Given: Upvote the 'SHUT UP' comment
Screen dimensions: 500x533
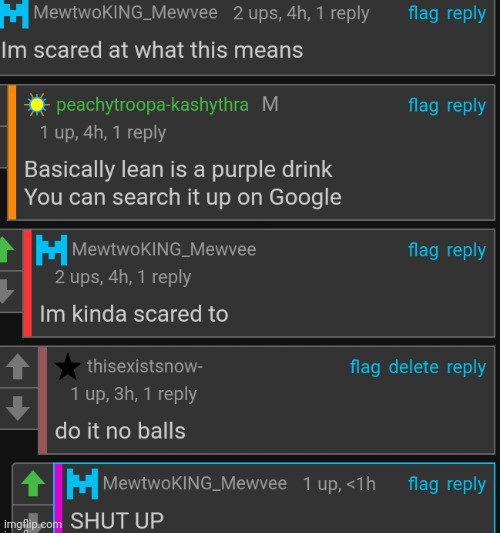Looking at the screenshot, I should (33, 483).
